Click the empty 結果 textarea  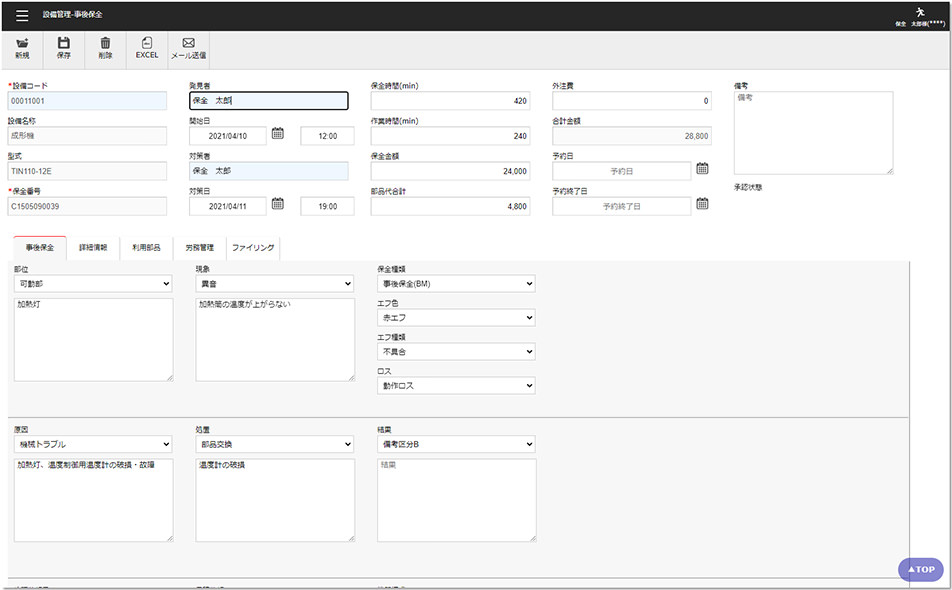tap(457, 500)
